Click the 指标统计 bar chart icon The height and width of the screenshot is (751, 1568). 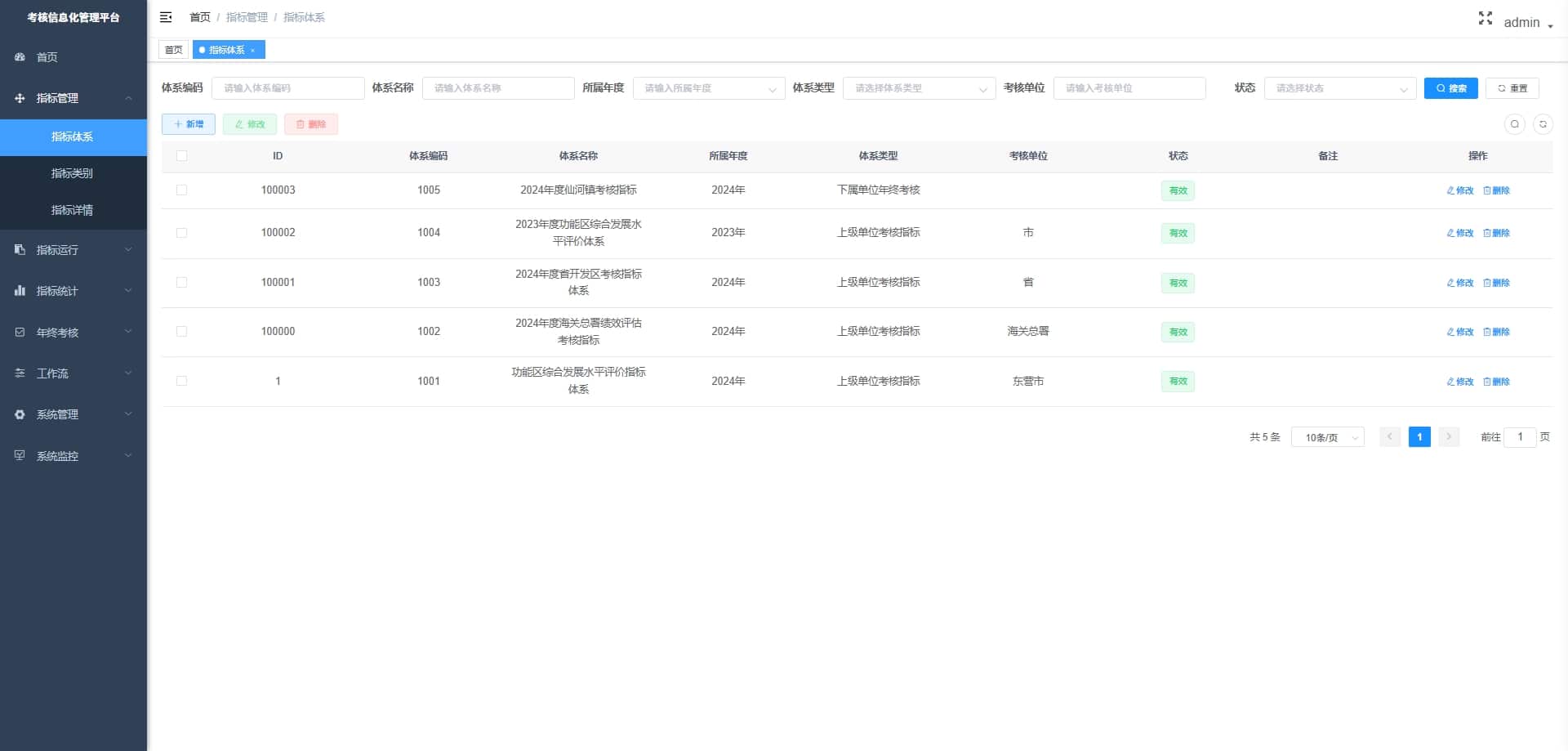(20, 291)
